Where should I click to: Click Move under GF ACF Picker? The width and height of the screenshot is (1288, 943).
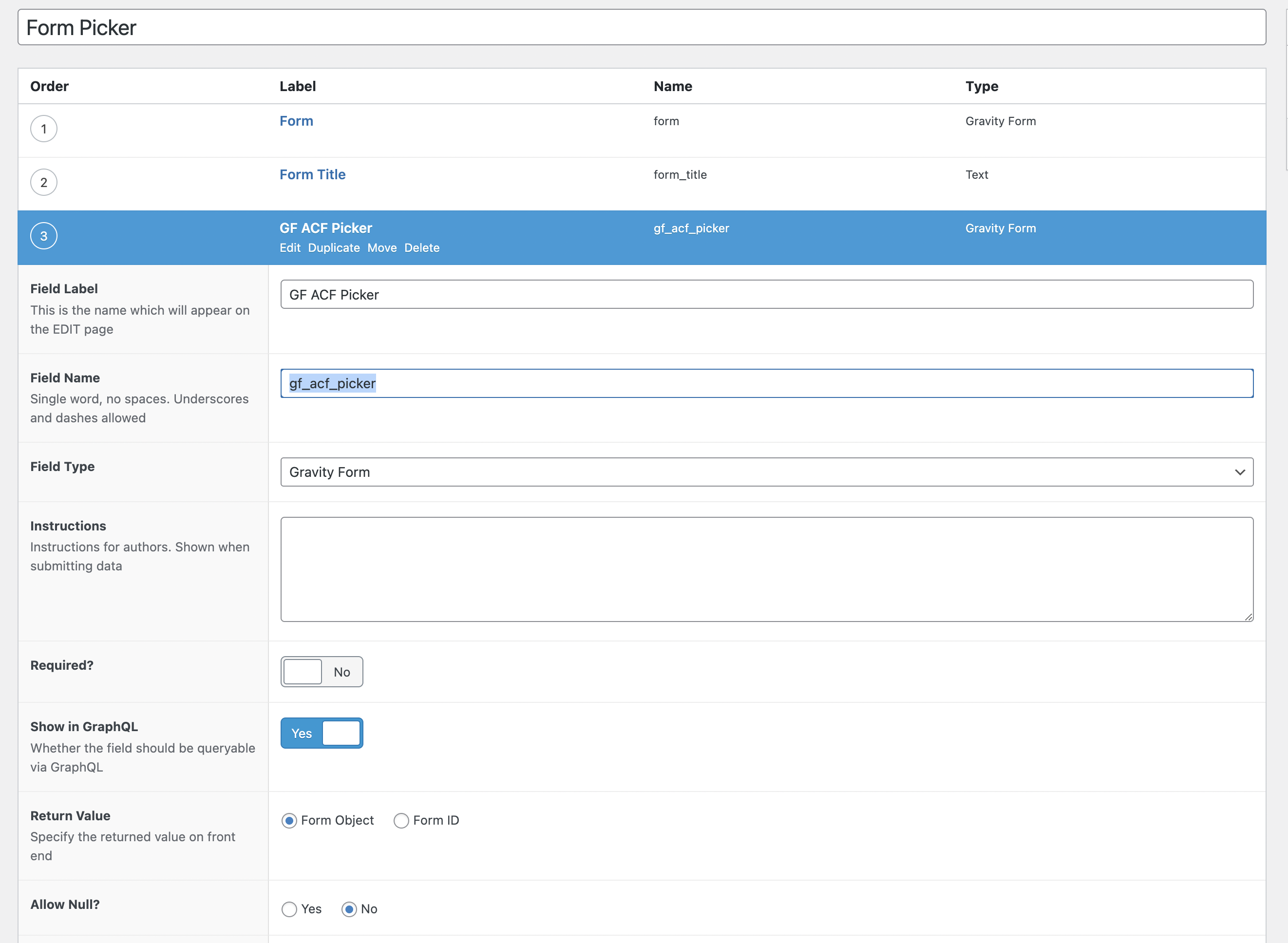[x=382, y=248]
